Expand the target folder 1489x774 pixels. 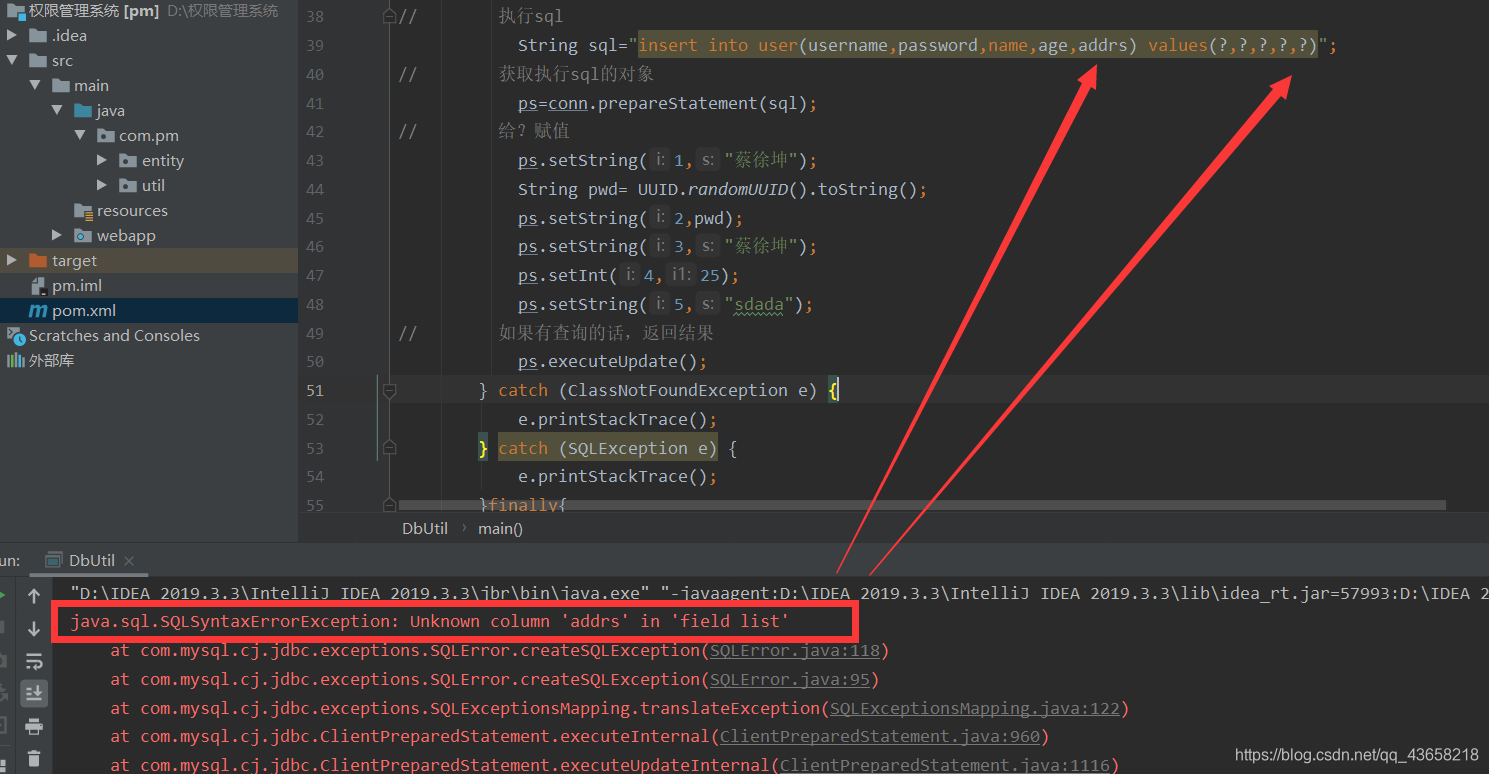coord(12,261)
